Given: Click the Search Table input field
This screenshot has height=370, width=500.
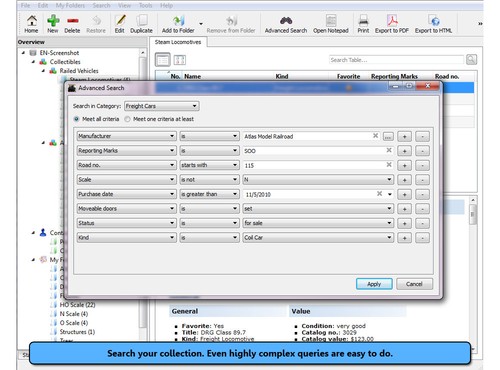Looking at the screenshot, I should [x=396, y=60].
